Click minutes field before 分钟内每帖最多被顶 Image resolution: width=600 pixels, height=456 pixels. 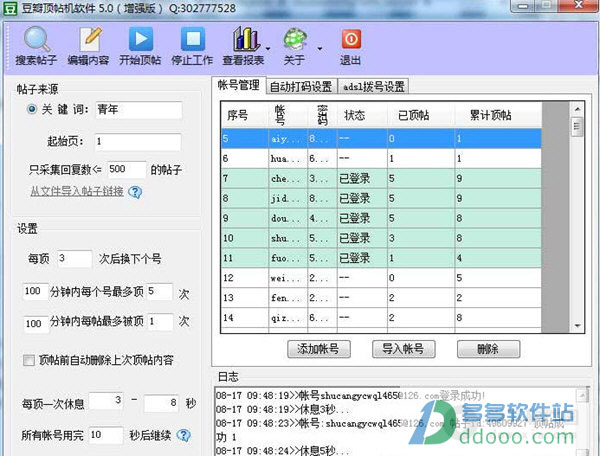click(x=36, y=324)
